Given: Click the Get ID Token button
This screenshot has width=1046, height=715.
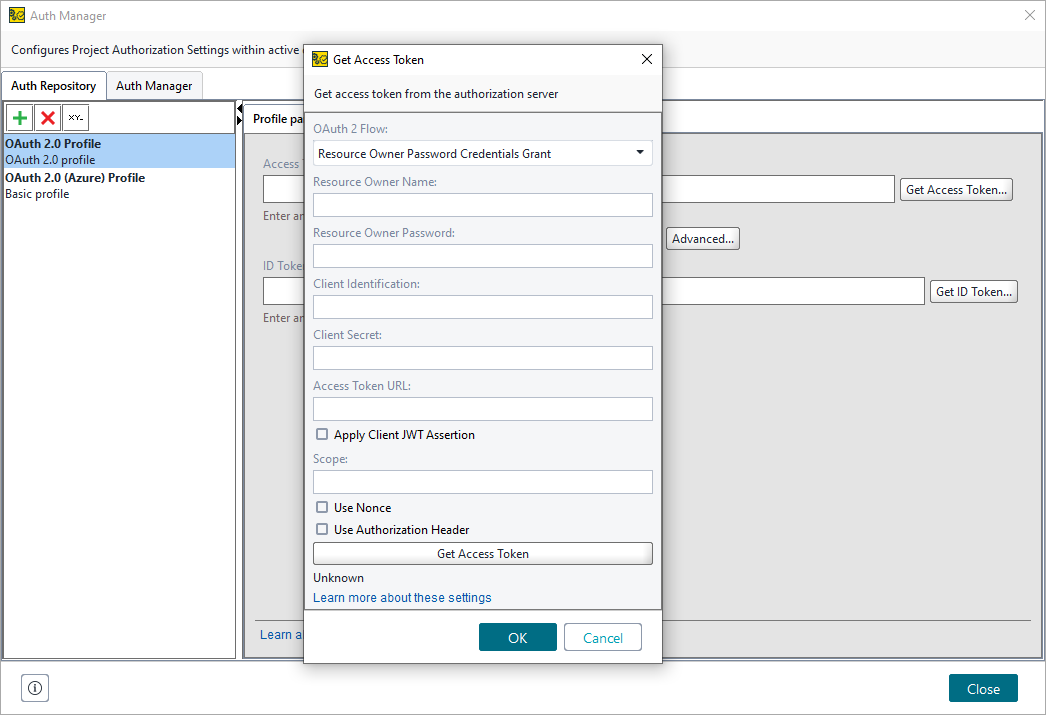Looking at the screenshot, I should (973, 291).
